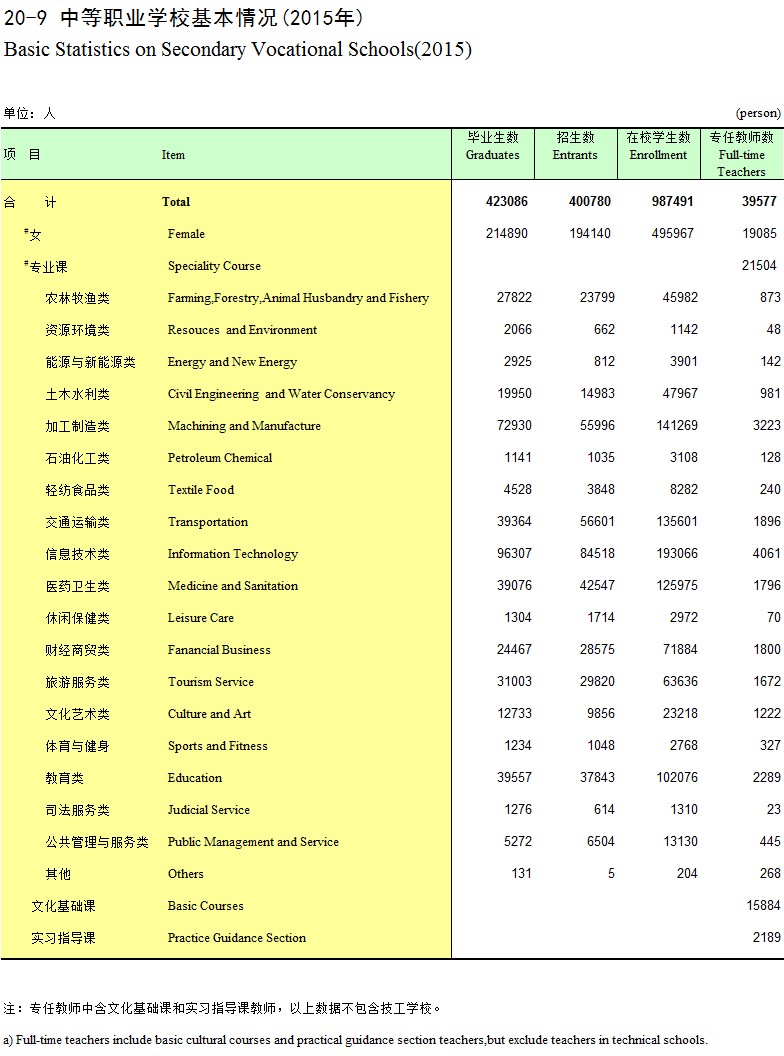Select total teachers value 39577

tap(759, 201)
